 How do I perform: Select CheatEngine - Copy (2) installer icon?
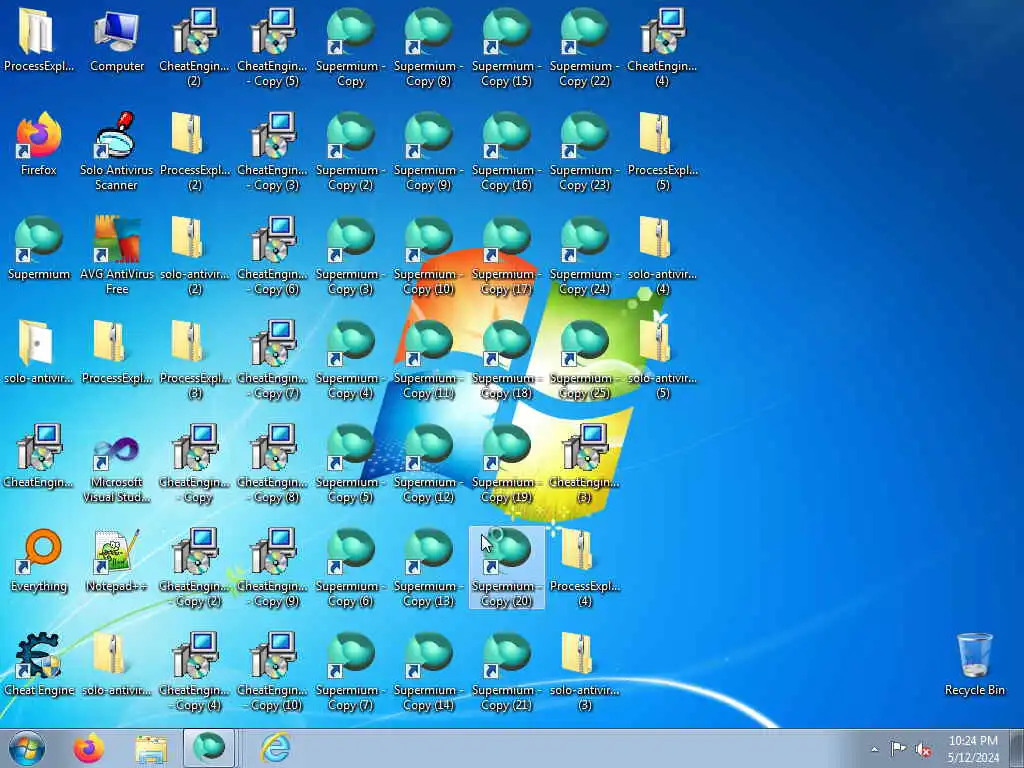click(195, 568)
